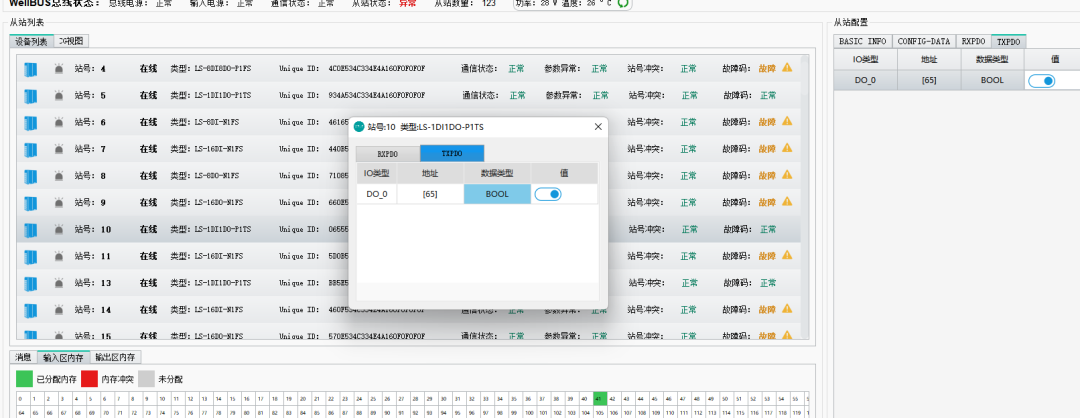Click the fault warning triangle on station 4

tap(787, 67)
